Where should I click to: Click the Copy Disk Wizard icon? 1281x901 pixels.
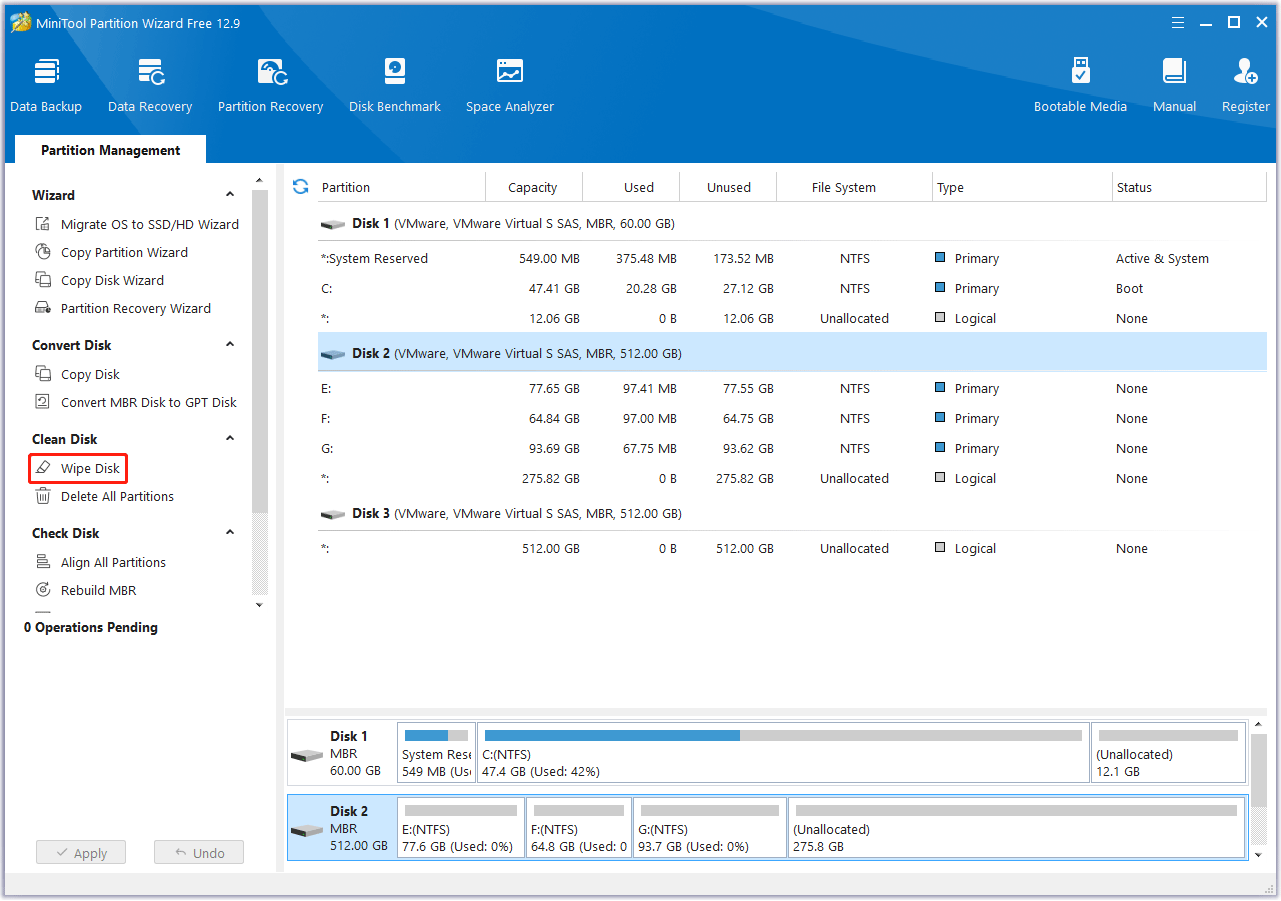point(43,280)
